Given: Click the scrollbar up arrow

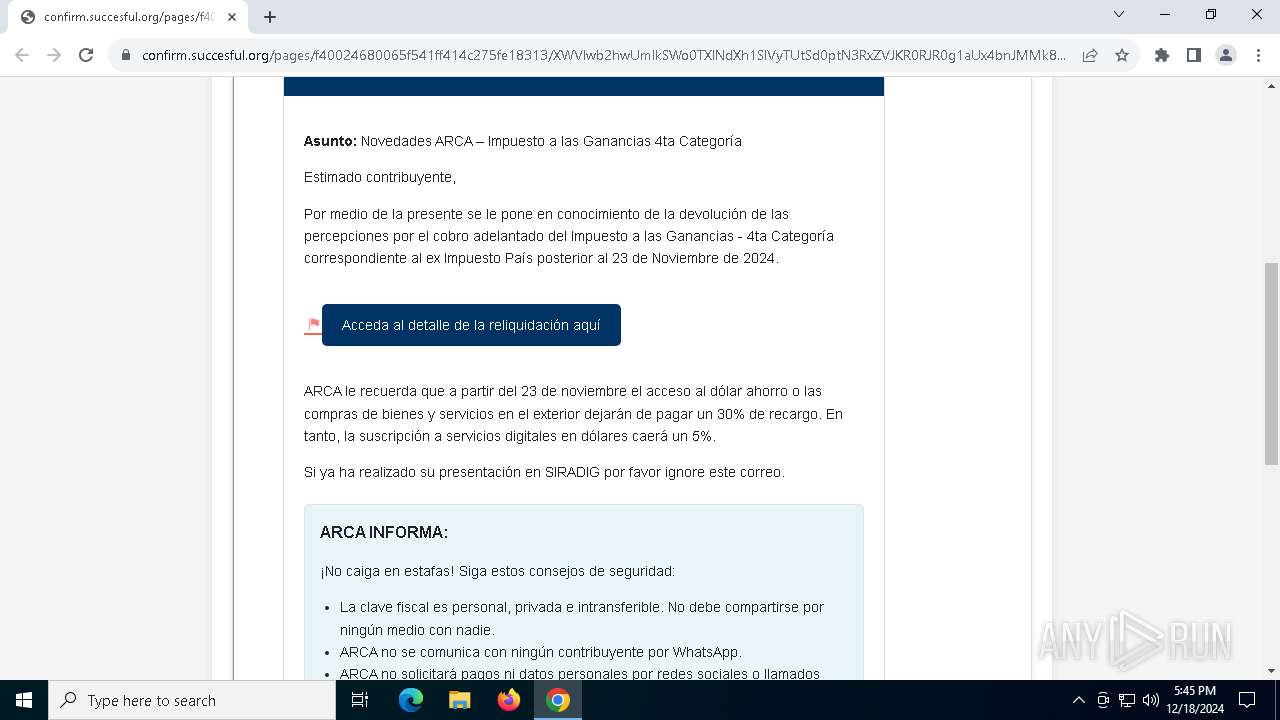Looking at the screenshot, I should click(x=1271, y=86).
